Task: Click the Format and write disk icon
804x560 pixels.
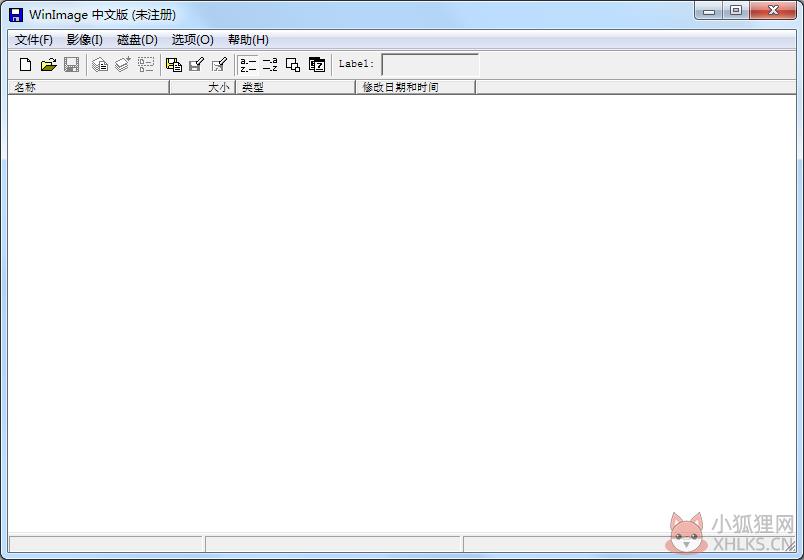Action: point(219,65)
